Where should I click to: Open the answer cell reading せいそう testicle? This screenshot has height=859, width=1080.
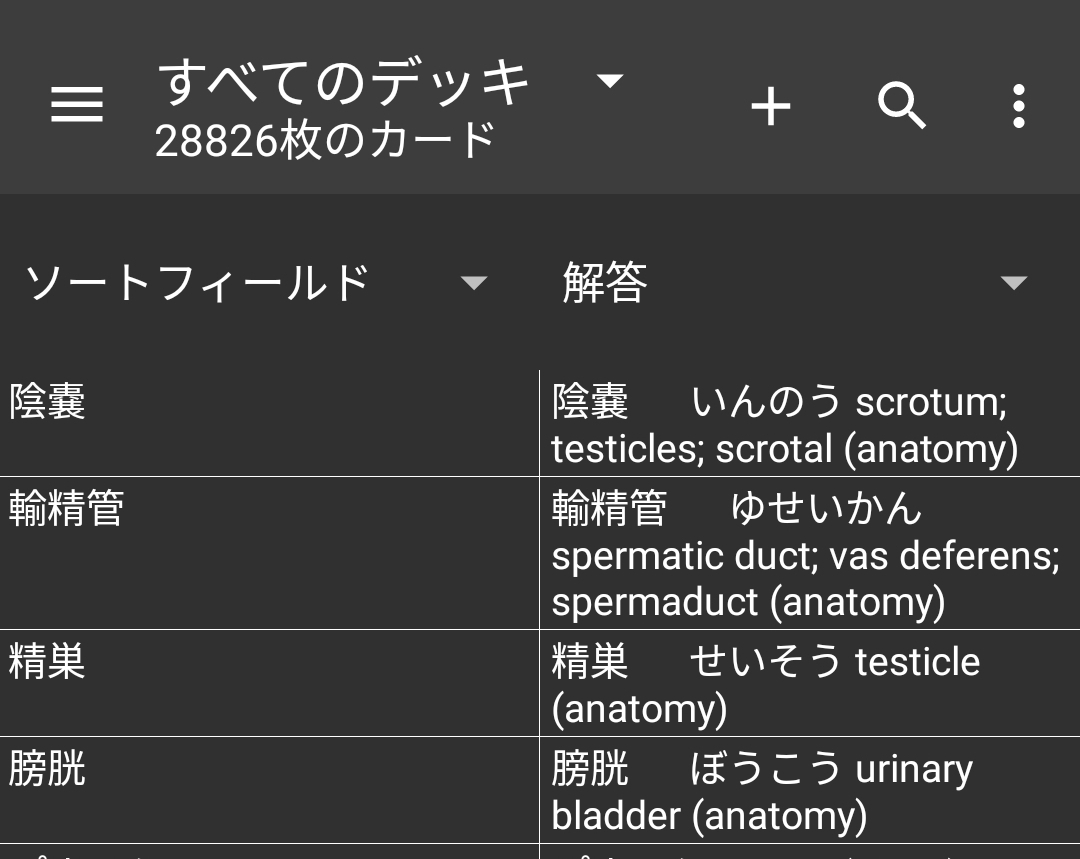pos(808,684)
